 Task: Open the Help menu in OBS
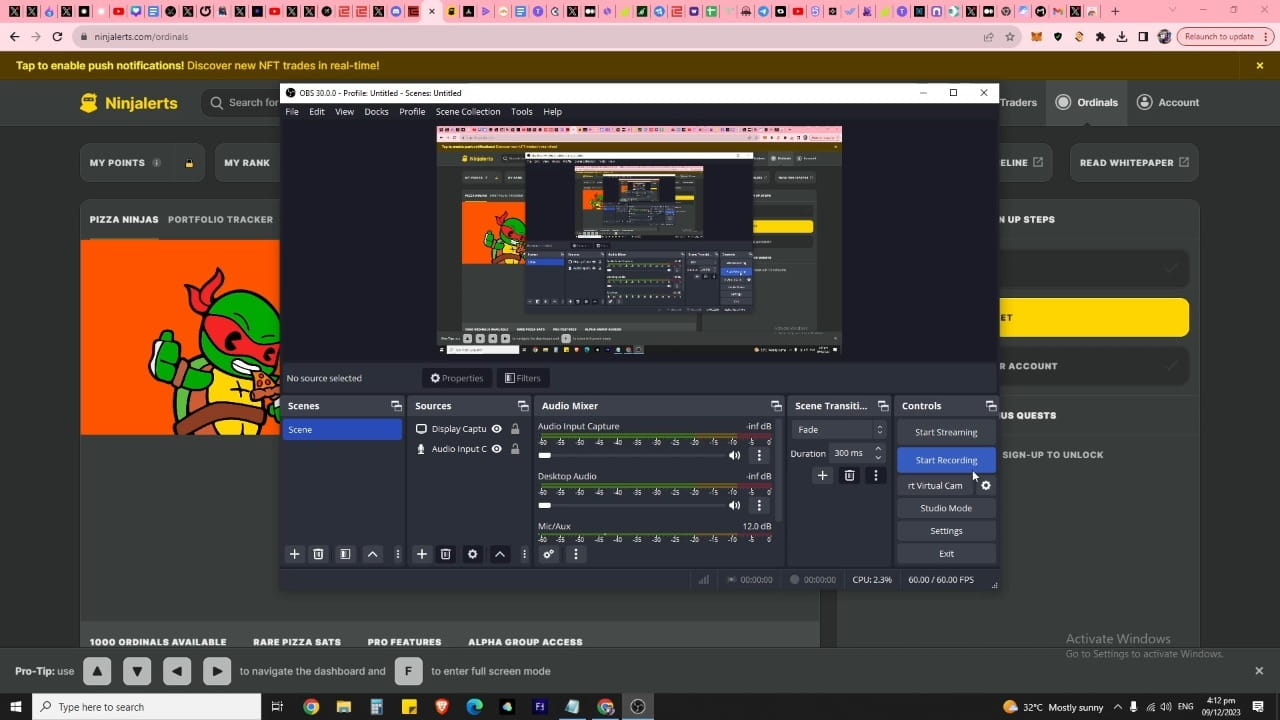pyautogui.click(x=552, y=112)
